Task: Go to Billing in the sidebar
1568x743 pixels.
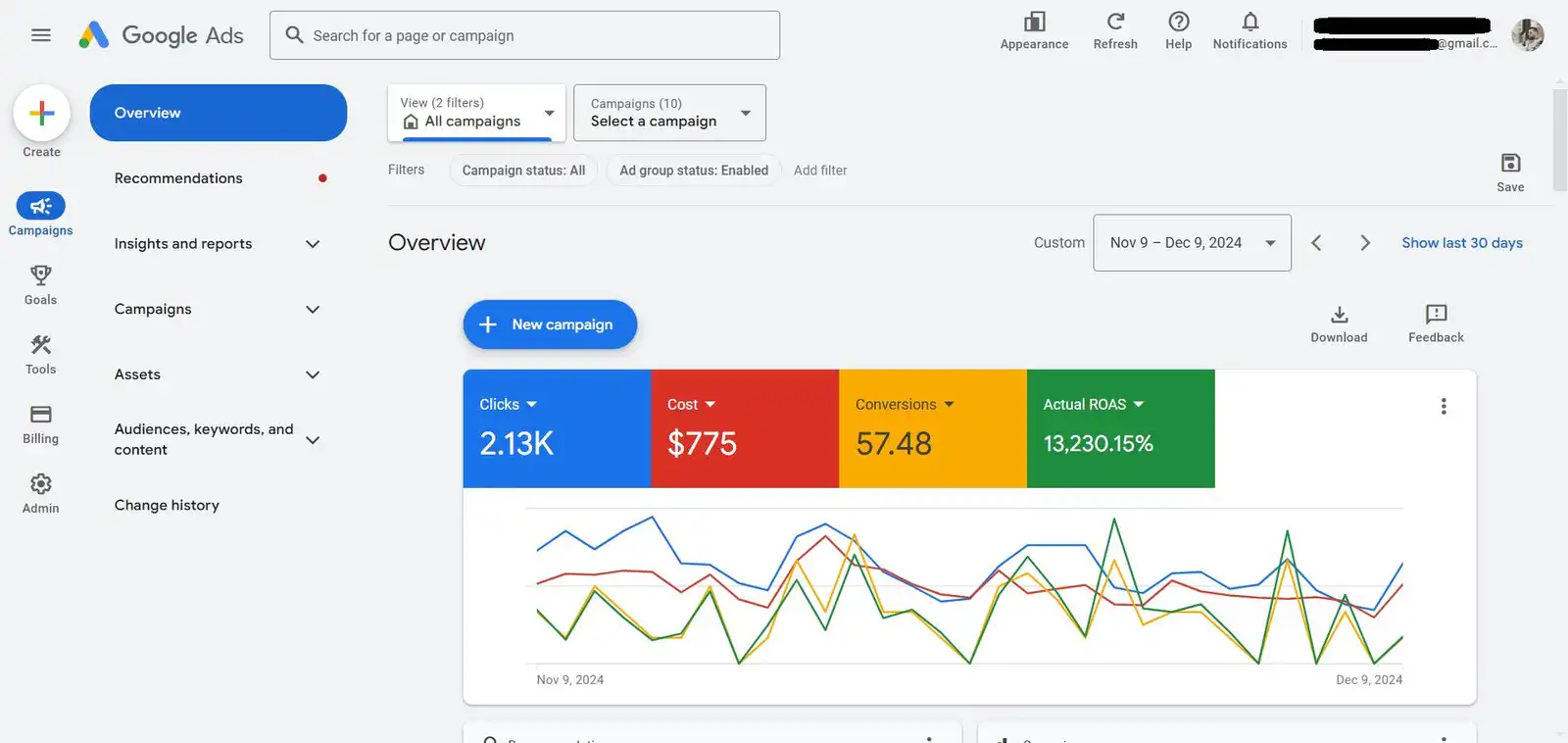Action: click(x=40, y=415)
